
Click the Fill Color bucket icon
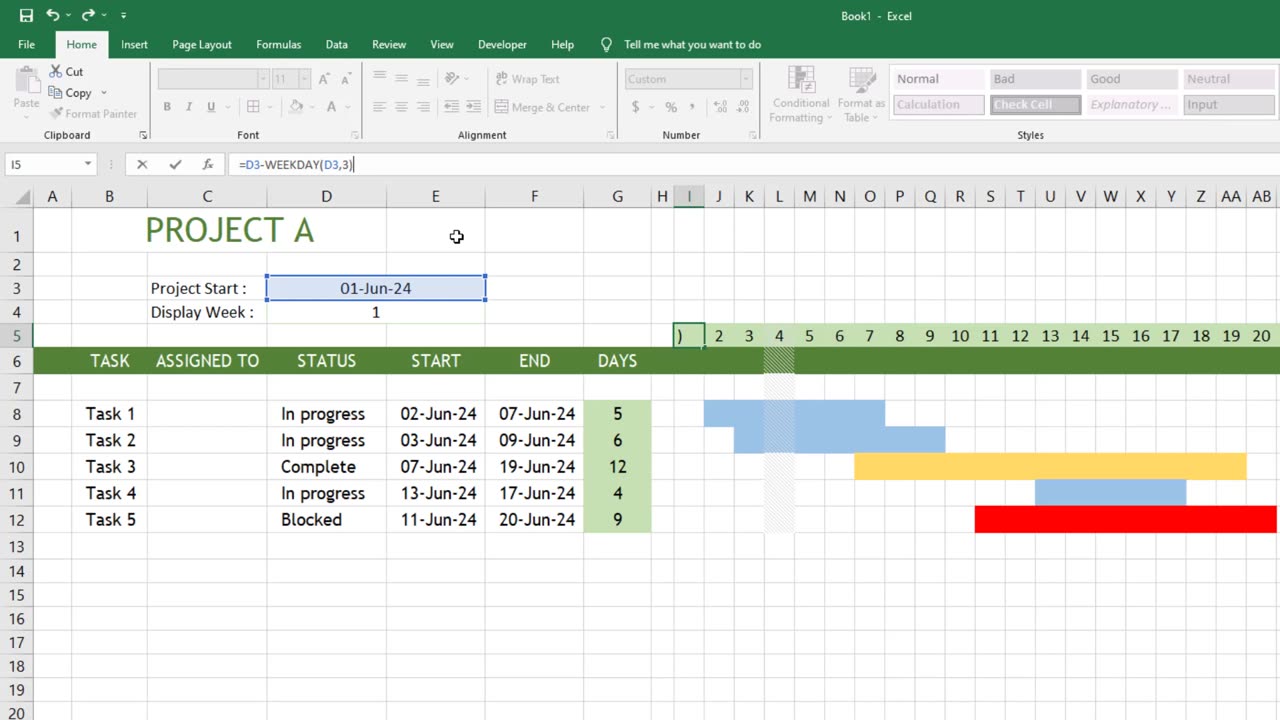[x=296, y=107]
